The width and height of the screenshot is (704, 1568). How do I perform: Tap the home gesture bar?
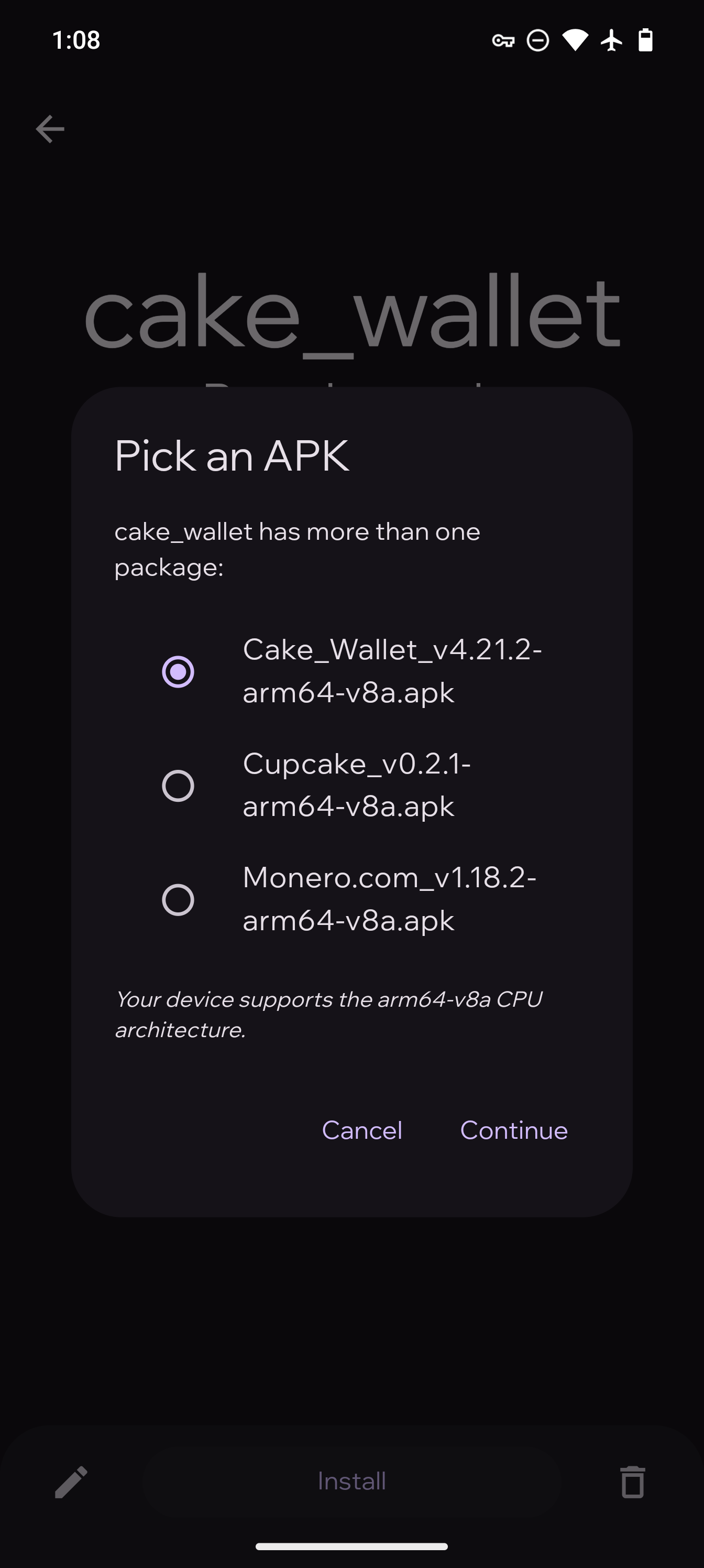click(351, 1546)
